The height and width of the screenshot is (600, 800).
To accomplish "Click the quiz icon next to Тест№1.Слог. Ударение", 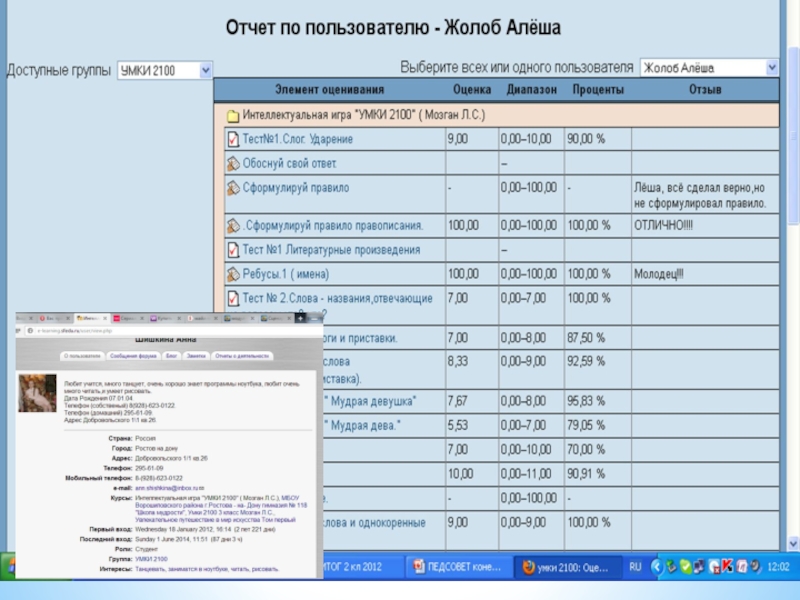I will tap(232, 140).
